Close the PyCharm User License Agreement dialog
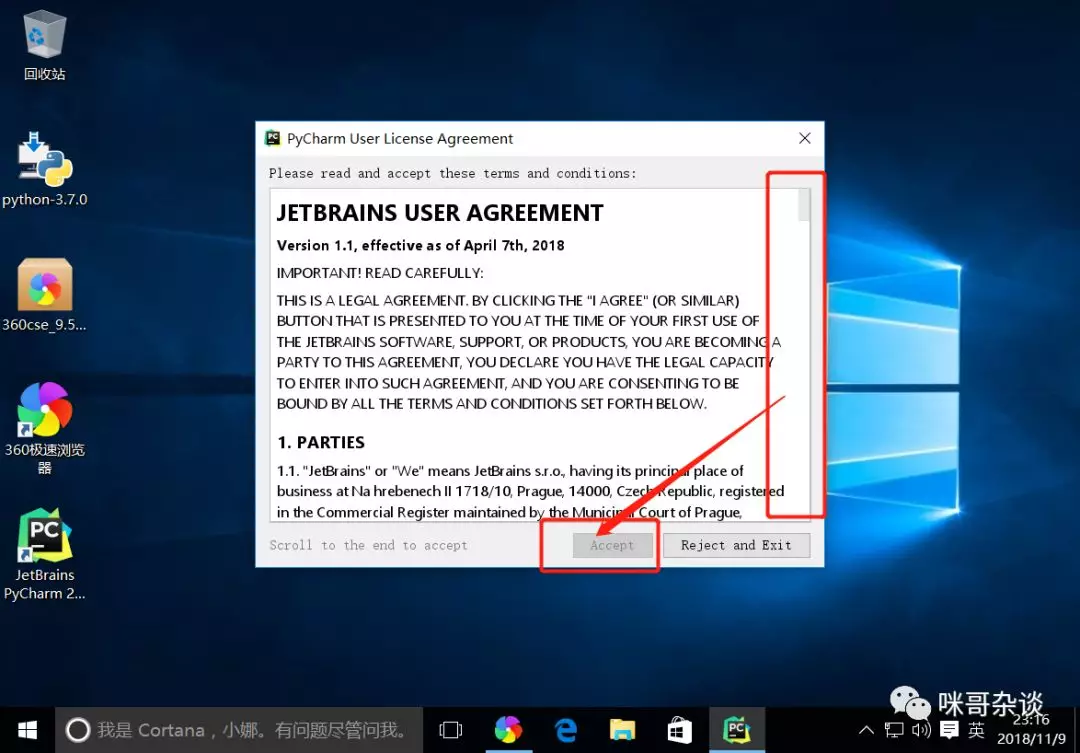The height and width of the screenshot is (753, 1080). coord(804,138)
